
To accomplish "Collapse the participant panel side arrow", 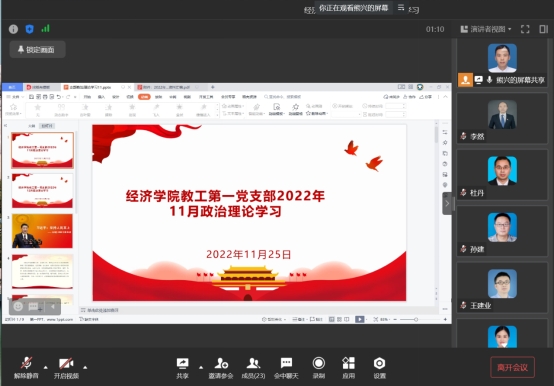I will (447, 203).
